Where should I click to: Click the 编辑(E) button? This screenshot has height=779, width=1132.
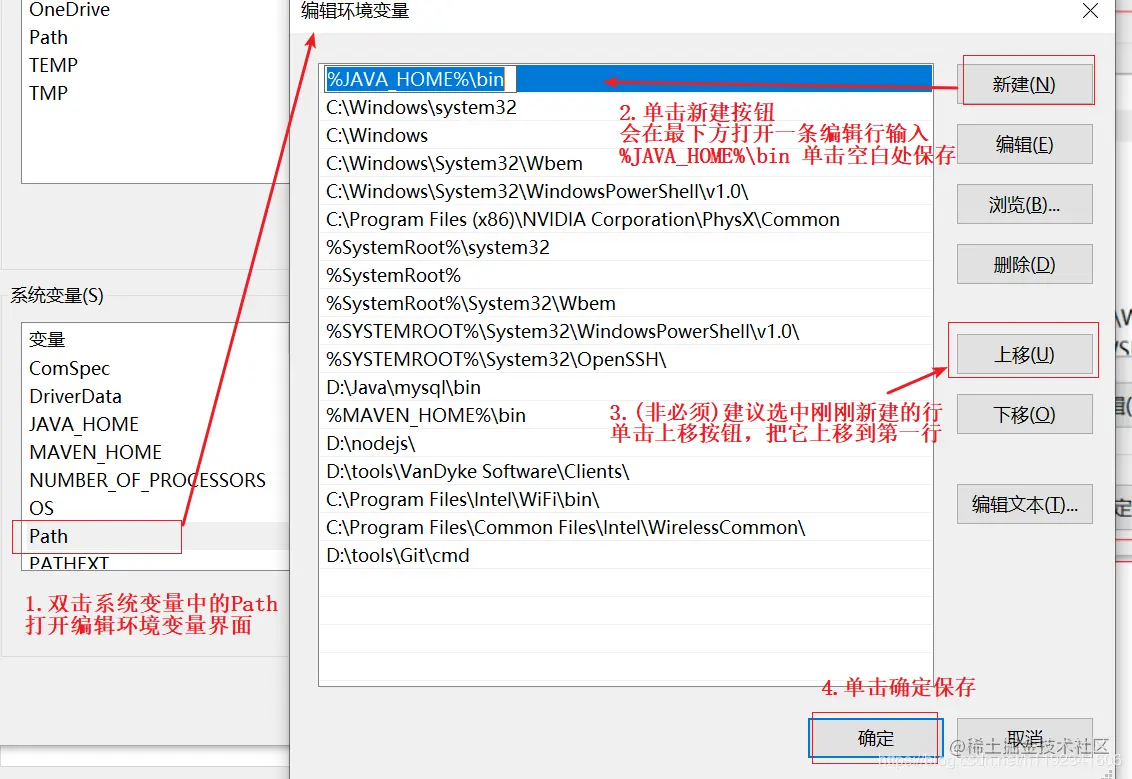tap(1024, 144)
